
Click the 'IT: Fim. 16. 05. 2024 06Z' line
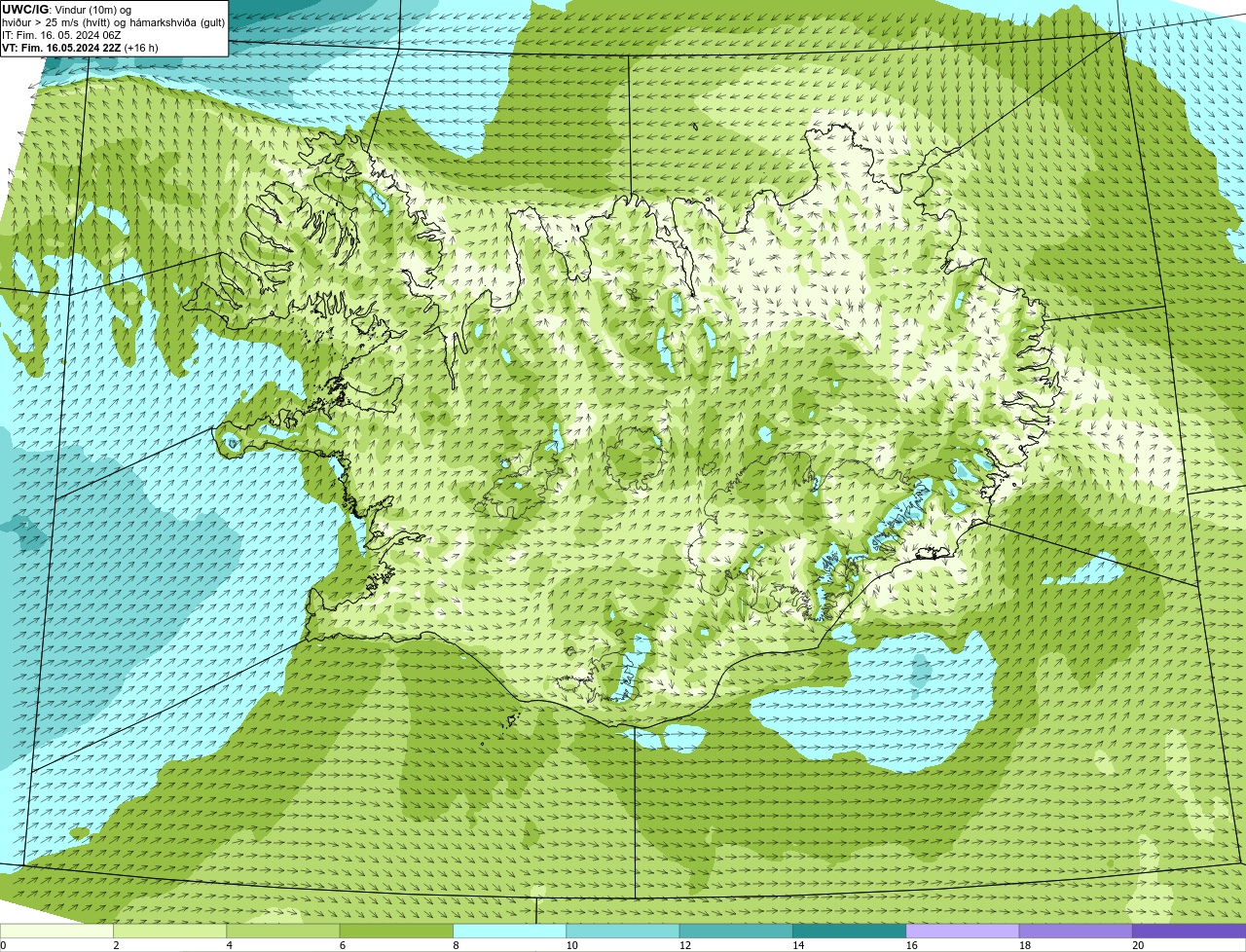click(x=61, y=34)
